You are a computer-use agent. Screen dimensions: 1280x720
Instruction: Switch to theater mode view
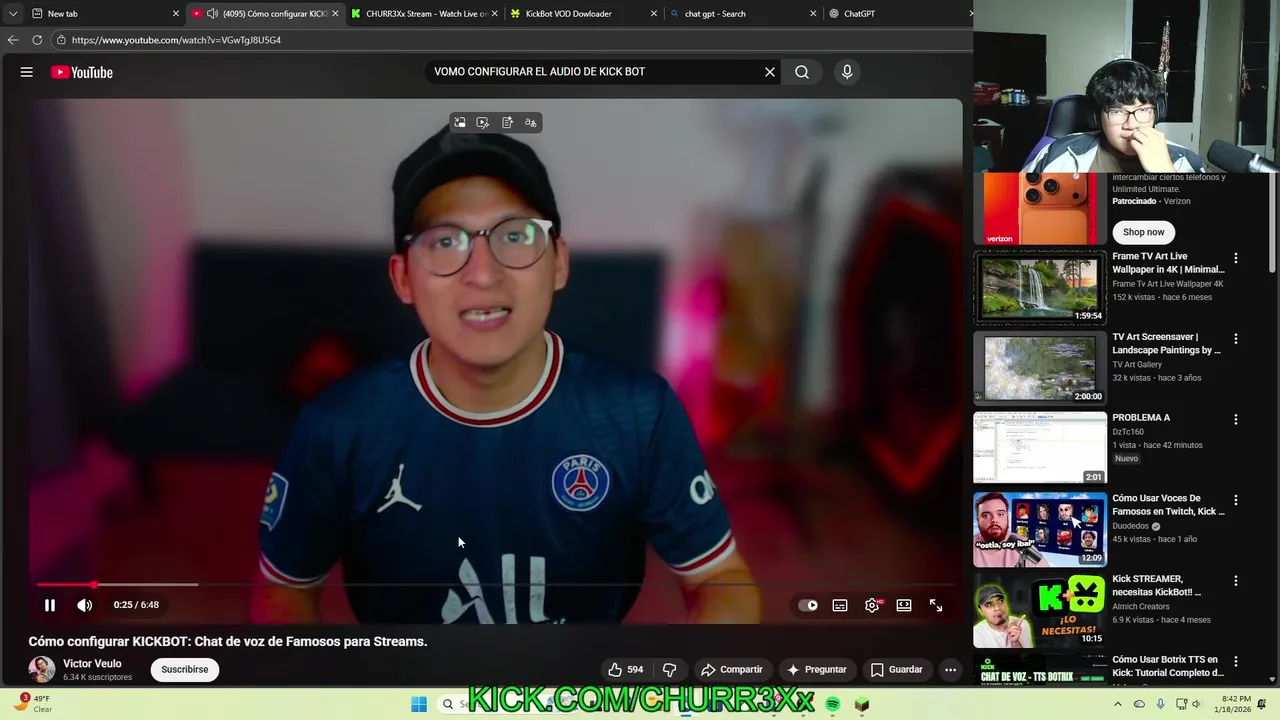[x=904, y=605]
